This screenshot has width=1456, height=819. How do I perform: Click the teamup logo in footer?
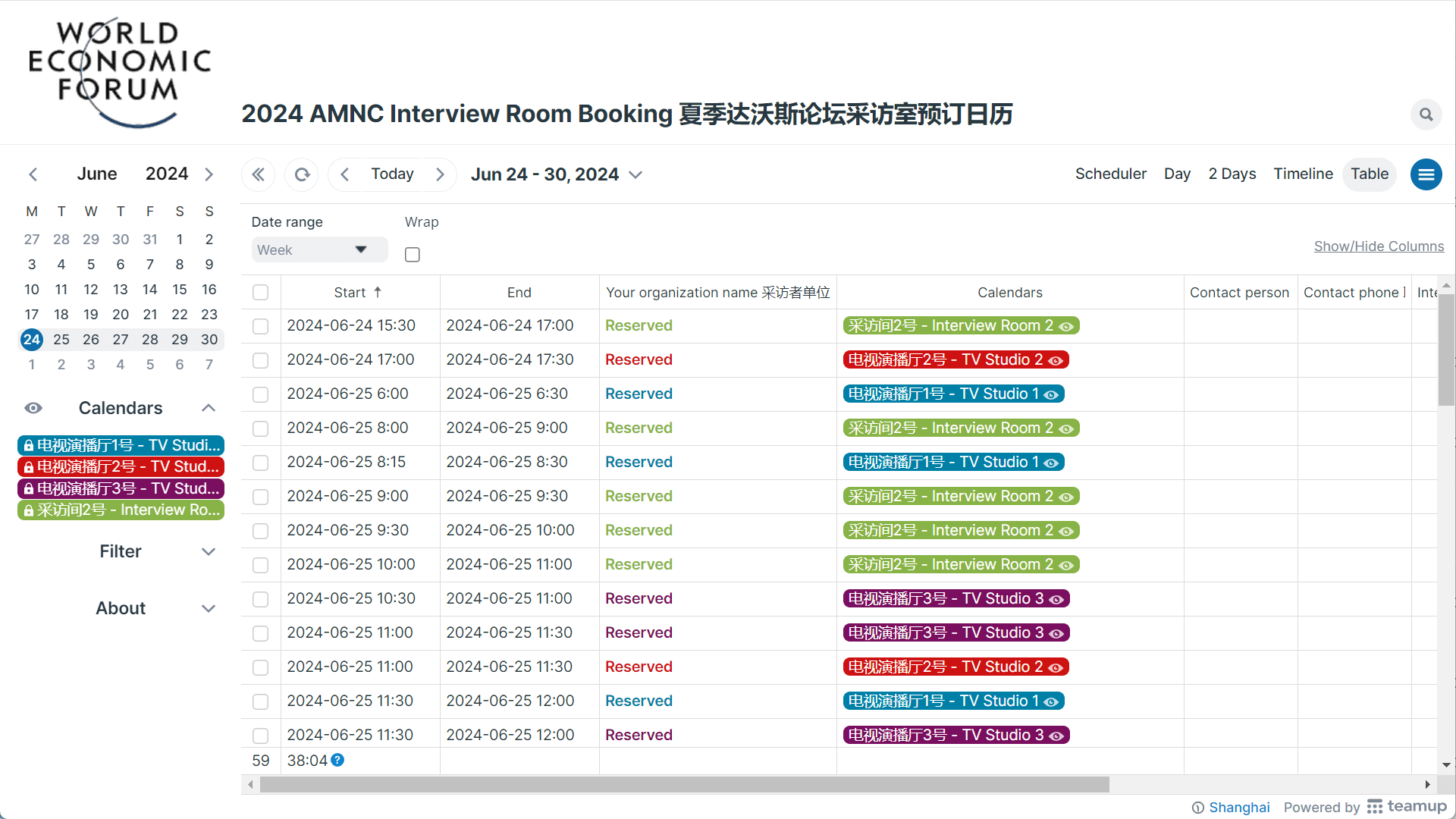(x=1407, y=806)
